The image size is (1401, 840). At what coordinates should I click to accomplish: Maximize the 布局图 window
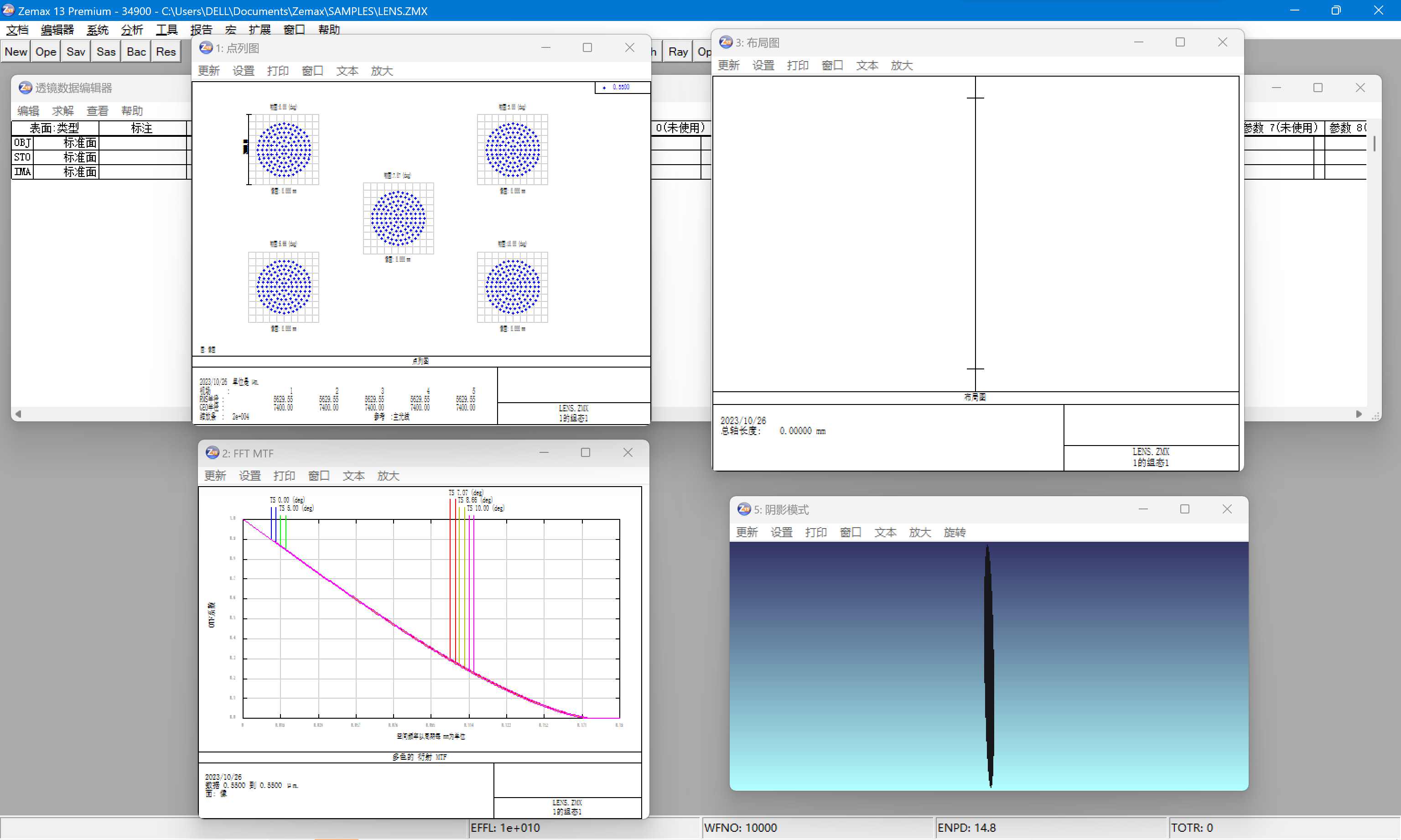pos(1180,42)
